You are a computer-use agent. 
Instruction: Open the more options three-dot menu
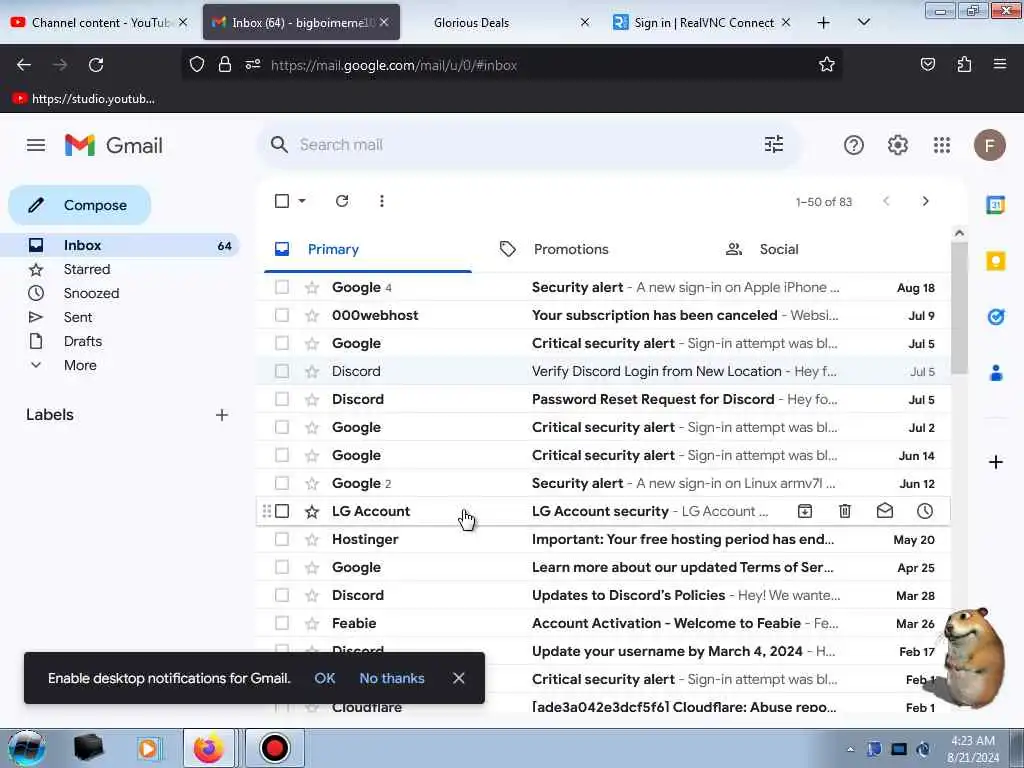(381, 201)
